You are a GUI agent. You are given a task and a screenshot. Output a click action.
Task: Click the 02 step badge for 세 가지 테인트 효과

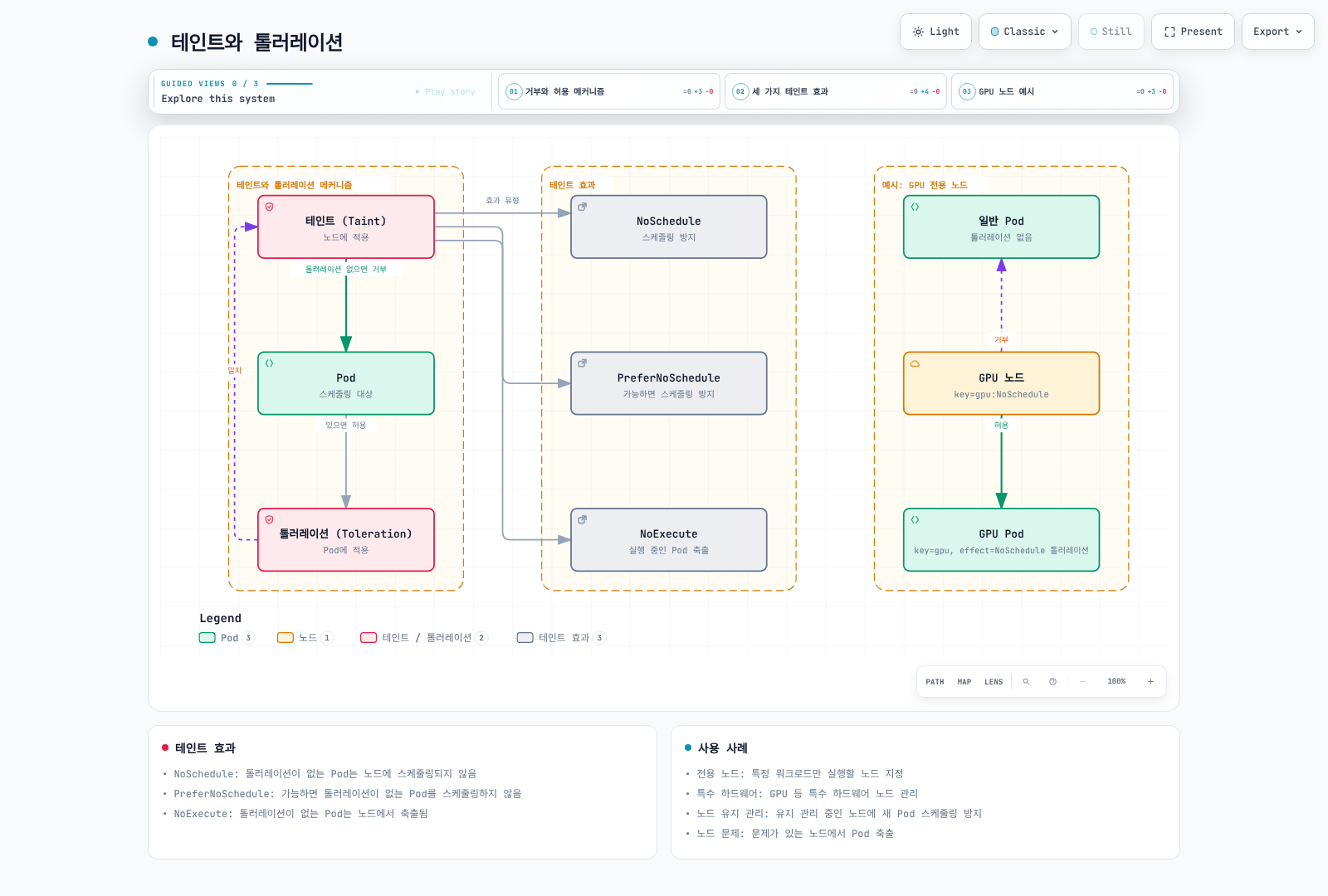click(740, 91)
